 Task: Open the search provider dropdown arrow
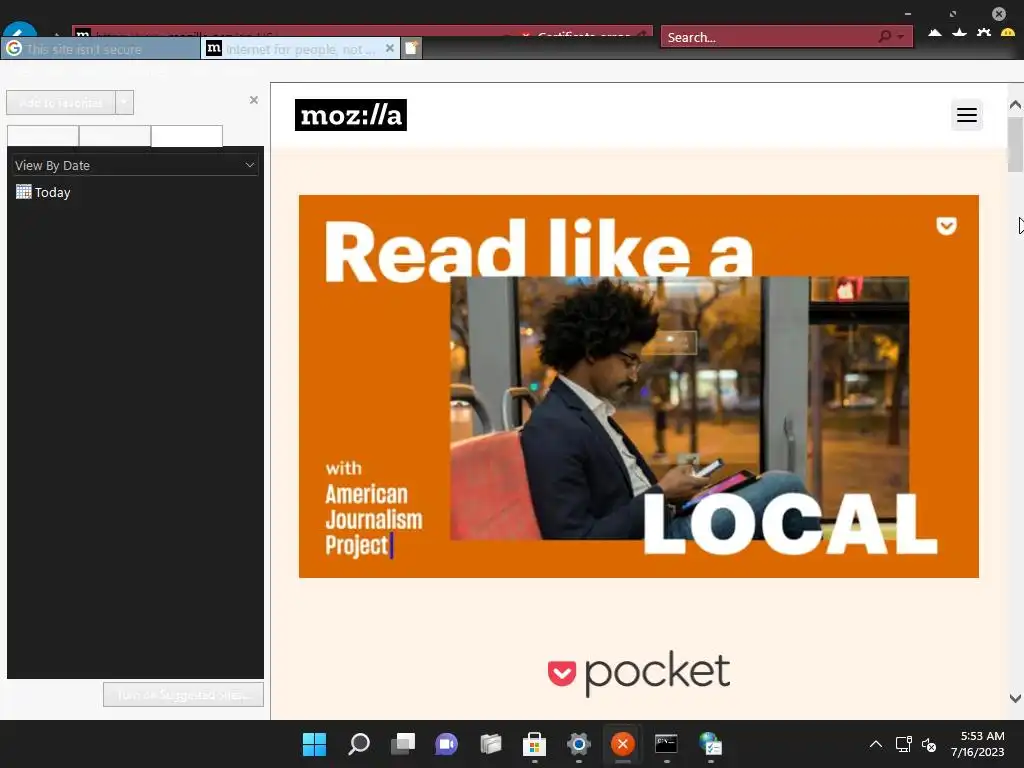901,37
